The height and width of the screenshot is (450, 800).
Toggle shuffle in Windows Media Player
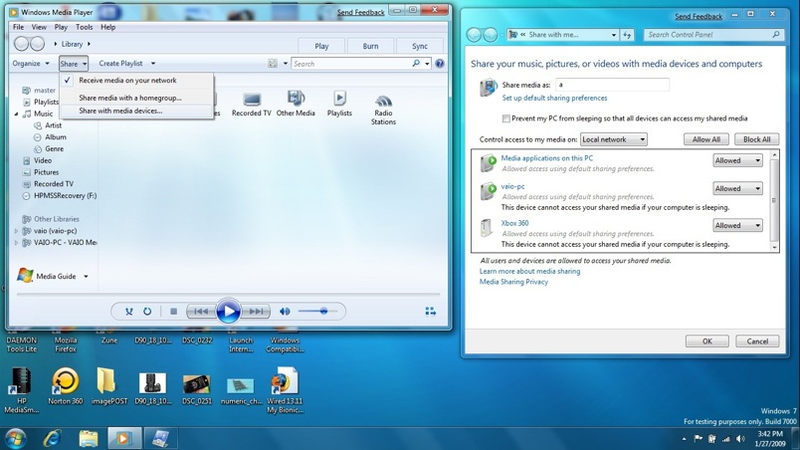click(x=129, y=311)
